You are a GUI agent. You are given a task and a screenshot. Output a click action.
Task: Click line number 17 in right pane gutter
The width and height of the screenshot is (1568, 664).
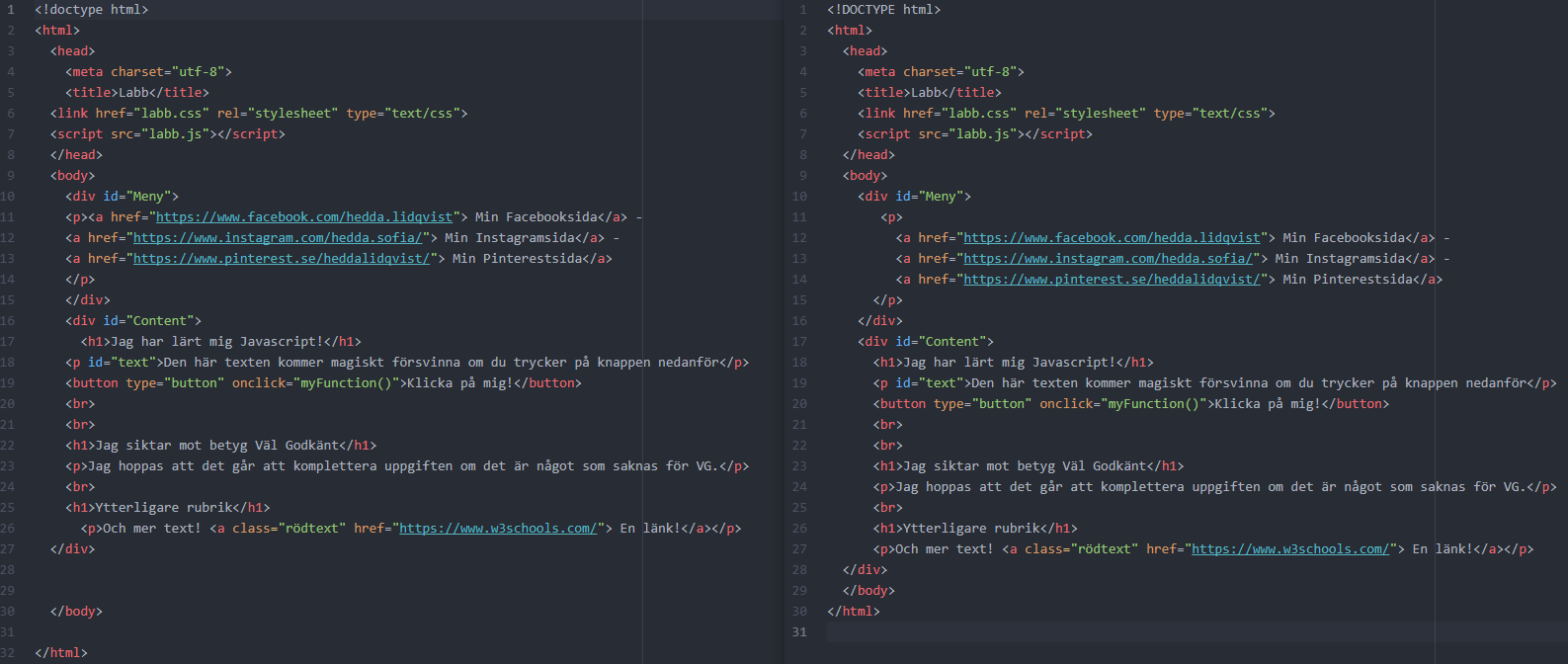click(x=799, y=342)
